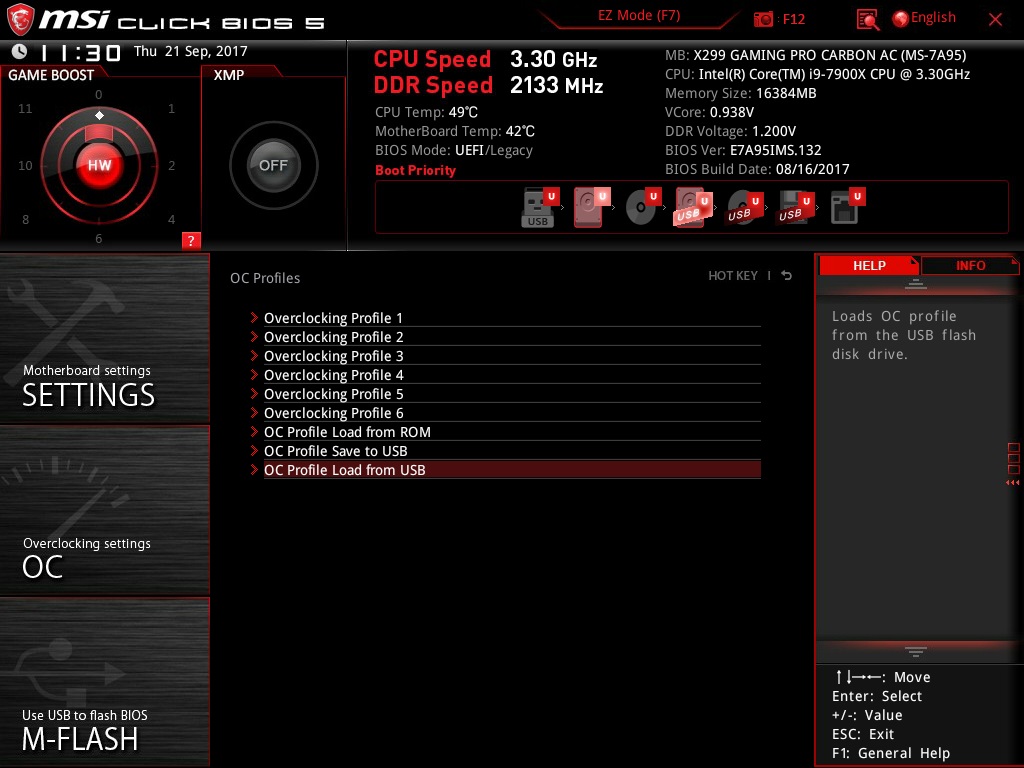Screen dimensions: 1024x768
Task: Click the XMP panel label
Action: click(x=229, y=75)
